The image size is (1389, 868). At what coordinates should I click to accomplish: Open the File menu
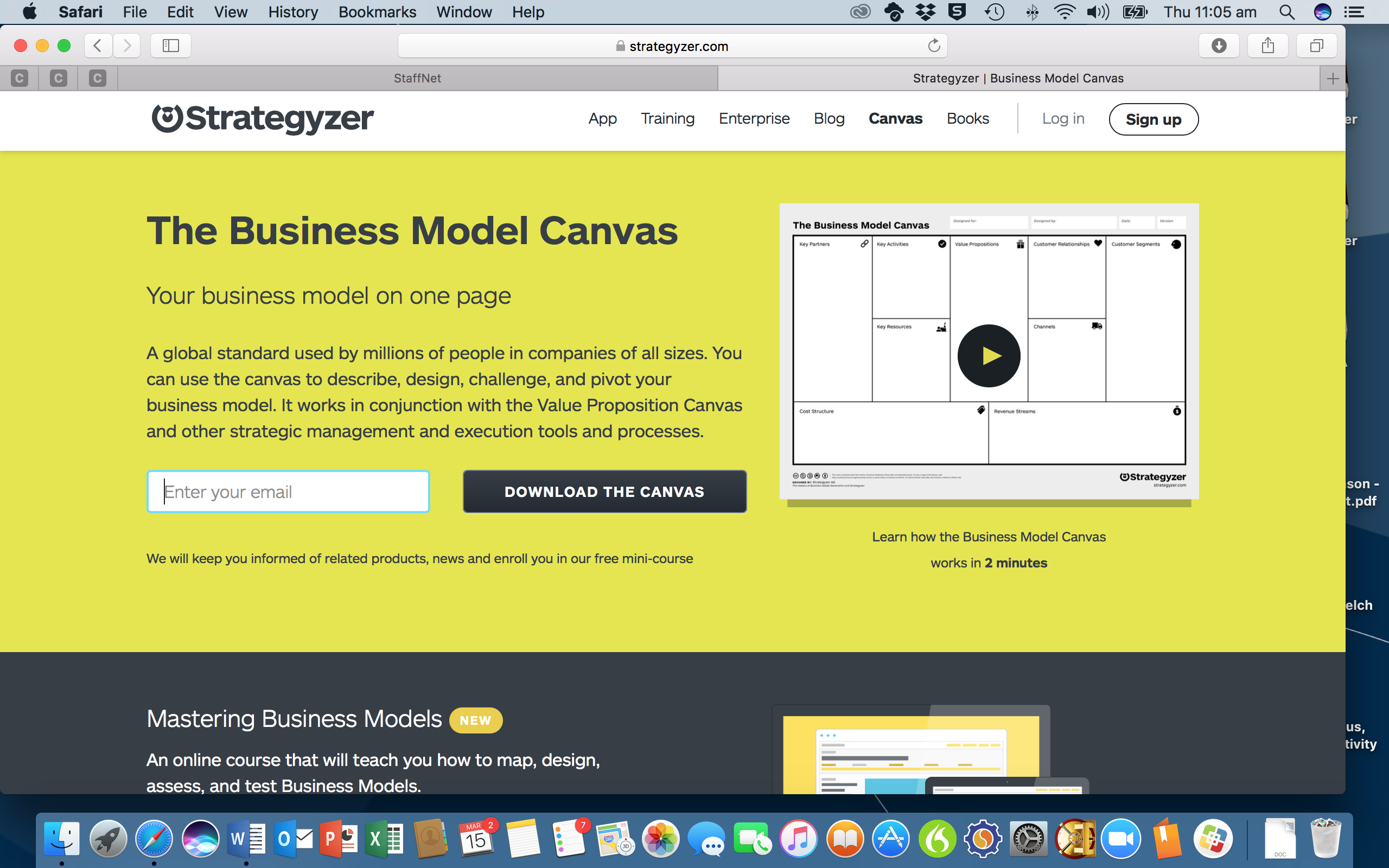tap(135, 12)
